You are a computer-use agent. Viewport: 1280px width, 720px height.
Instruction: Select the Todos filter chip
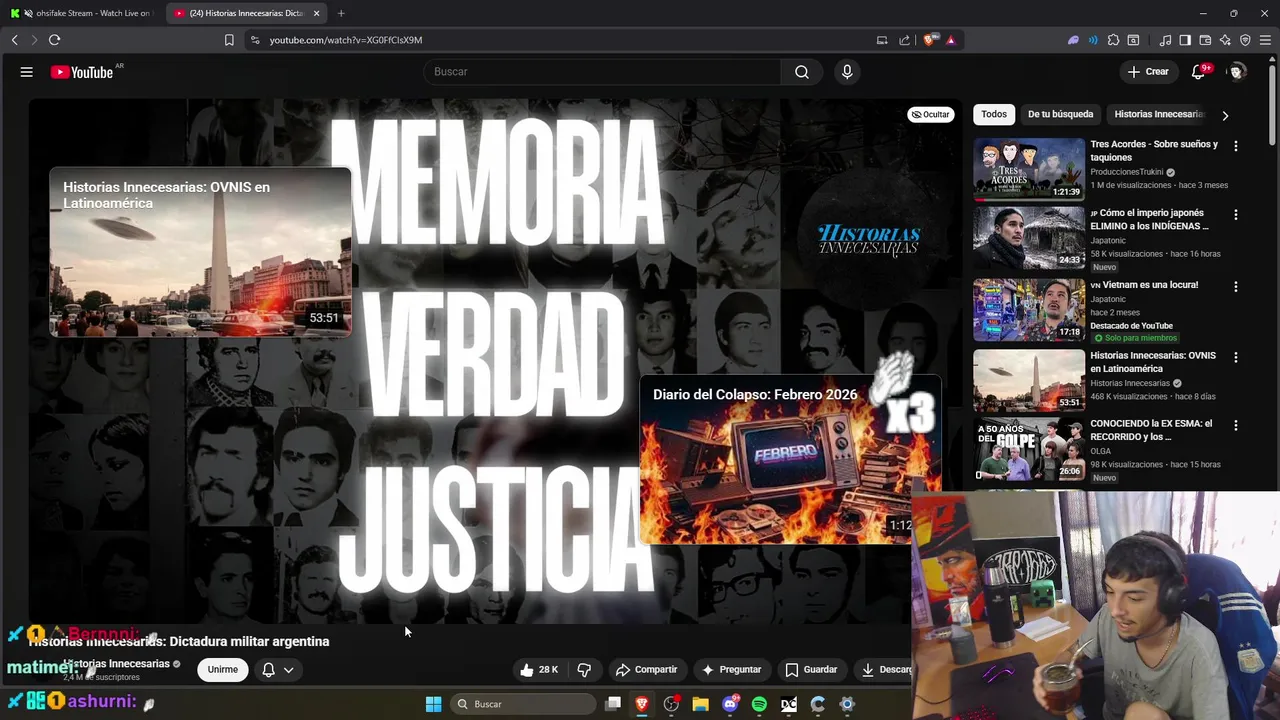(x=994, y=115)
